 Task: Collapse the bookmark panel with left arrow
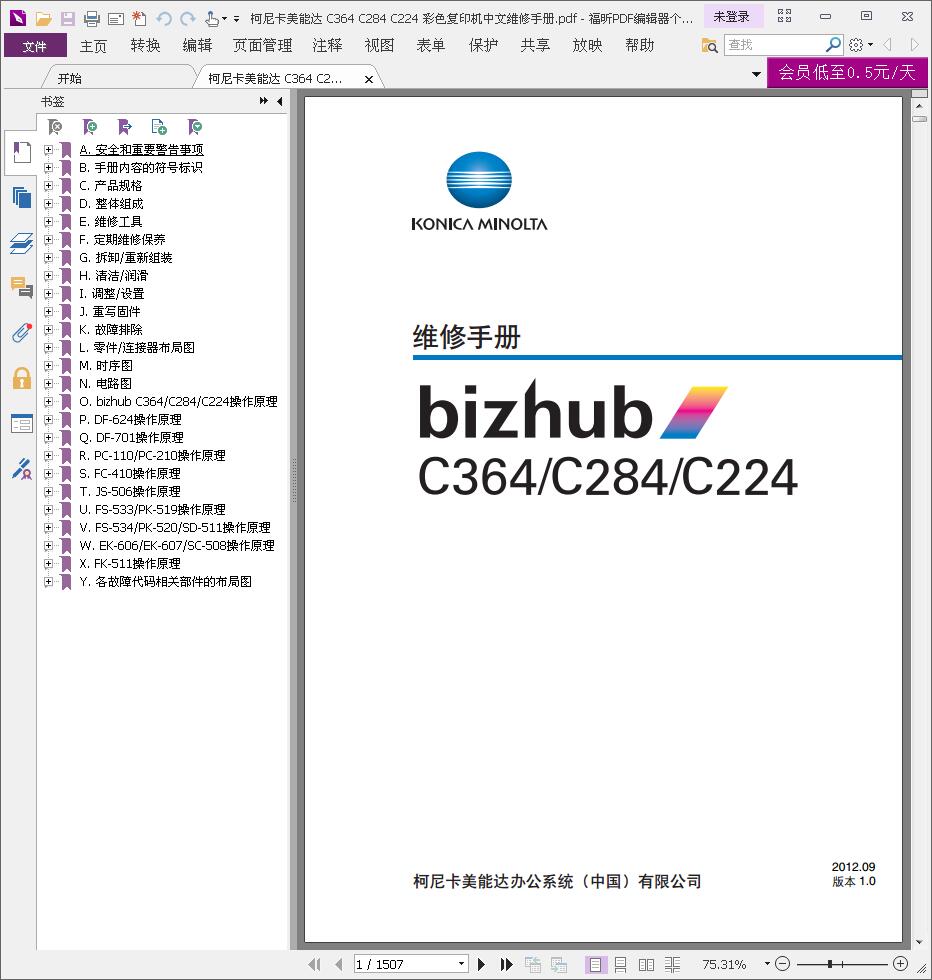(x=279, y=101)
